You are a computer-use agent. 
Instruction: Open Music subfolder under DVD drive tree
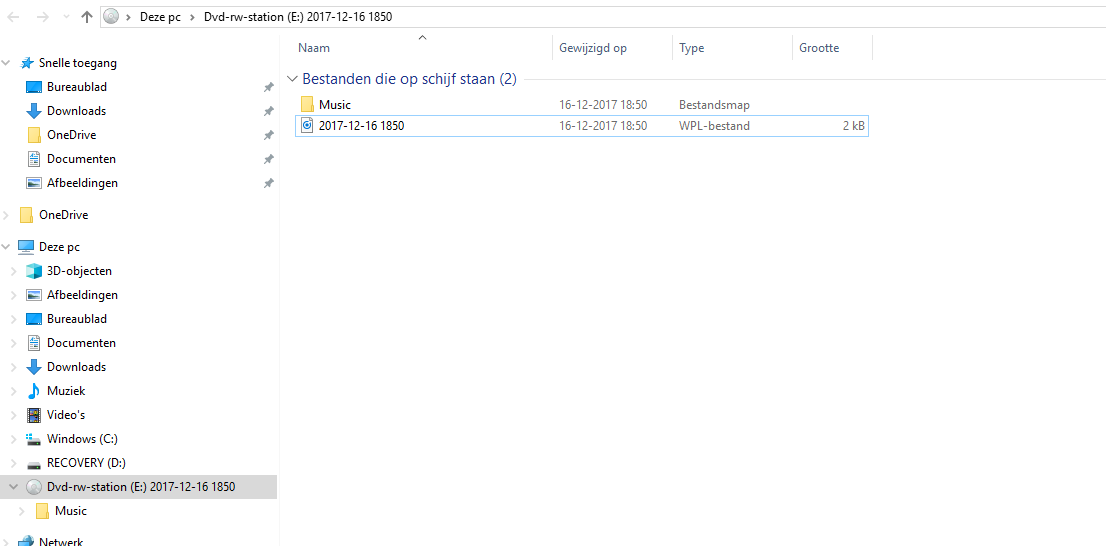pyautogui.click(x=71, y=511)
